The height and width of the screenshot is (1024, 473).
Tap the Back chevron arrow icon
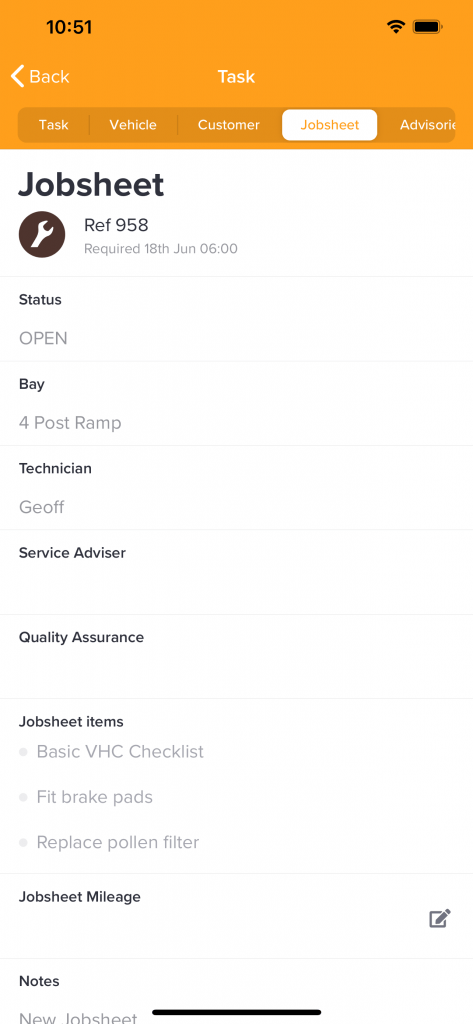pos(18,76)
